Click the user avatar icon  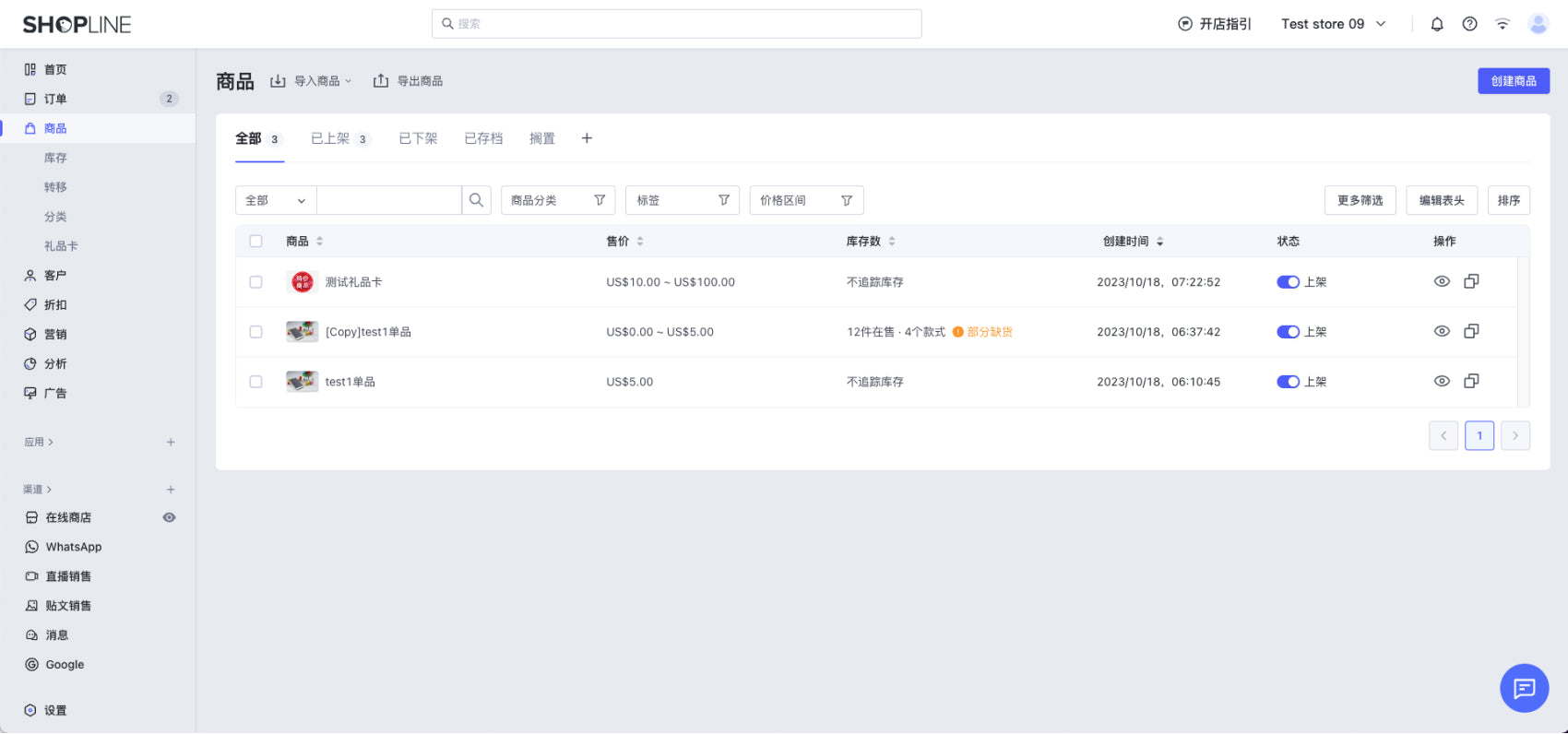(x=1538, y=24)
